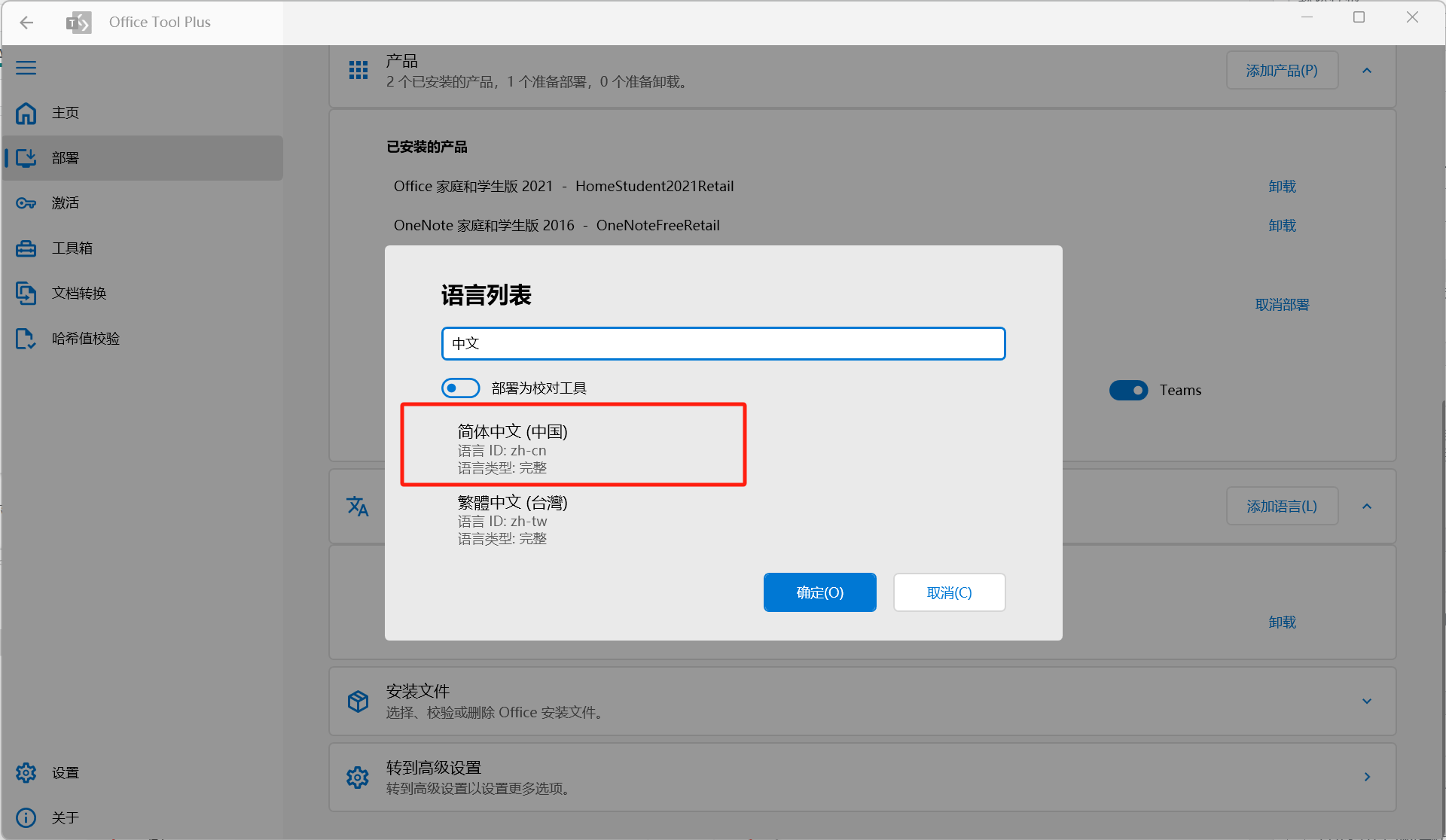
Task: Click the 安装文件 section title
Action: 417,691
